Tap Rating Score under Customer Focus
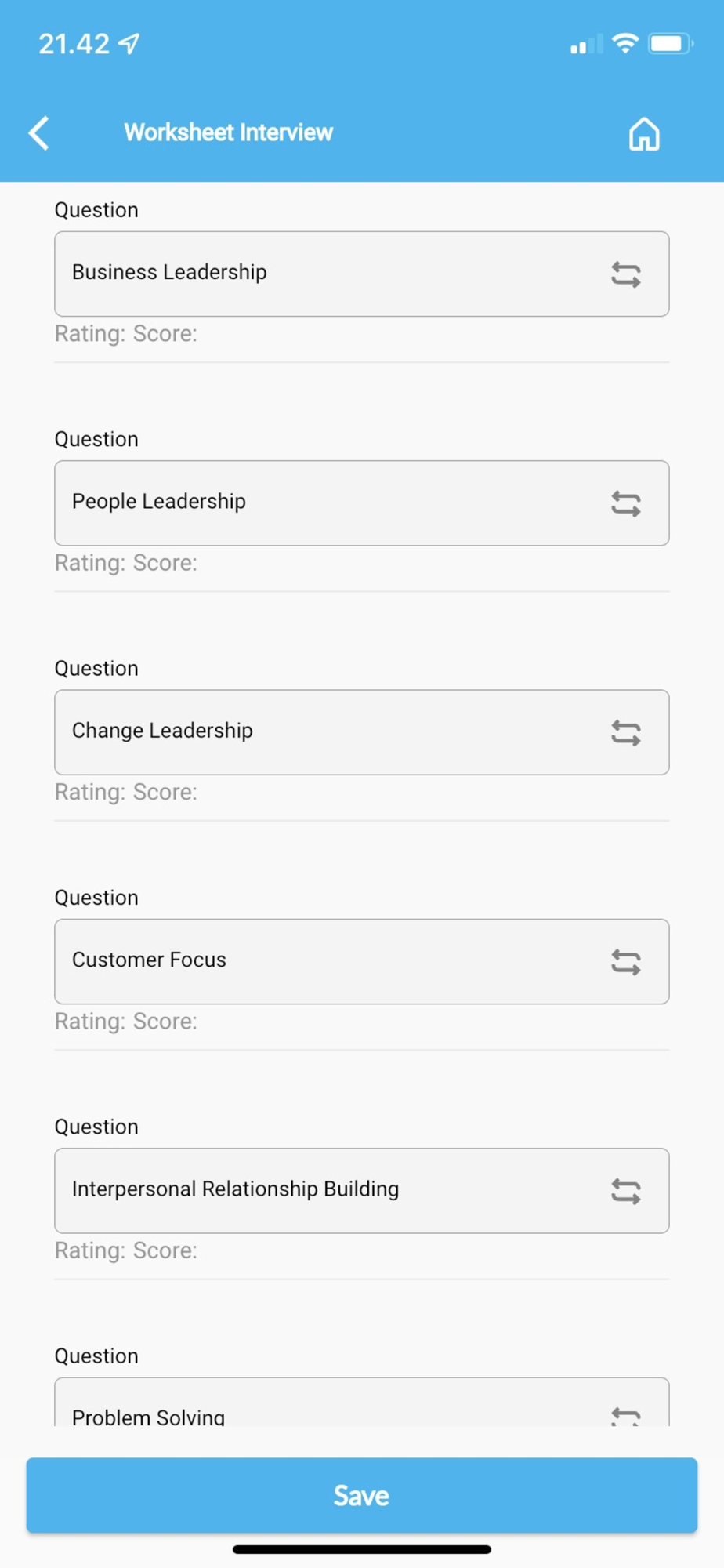The image size is (724, 1568). click(126, 1022)
